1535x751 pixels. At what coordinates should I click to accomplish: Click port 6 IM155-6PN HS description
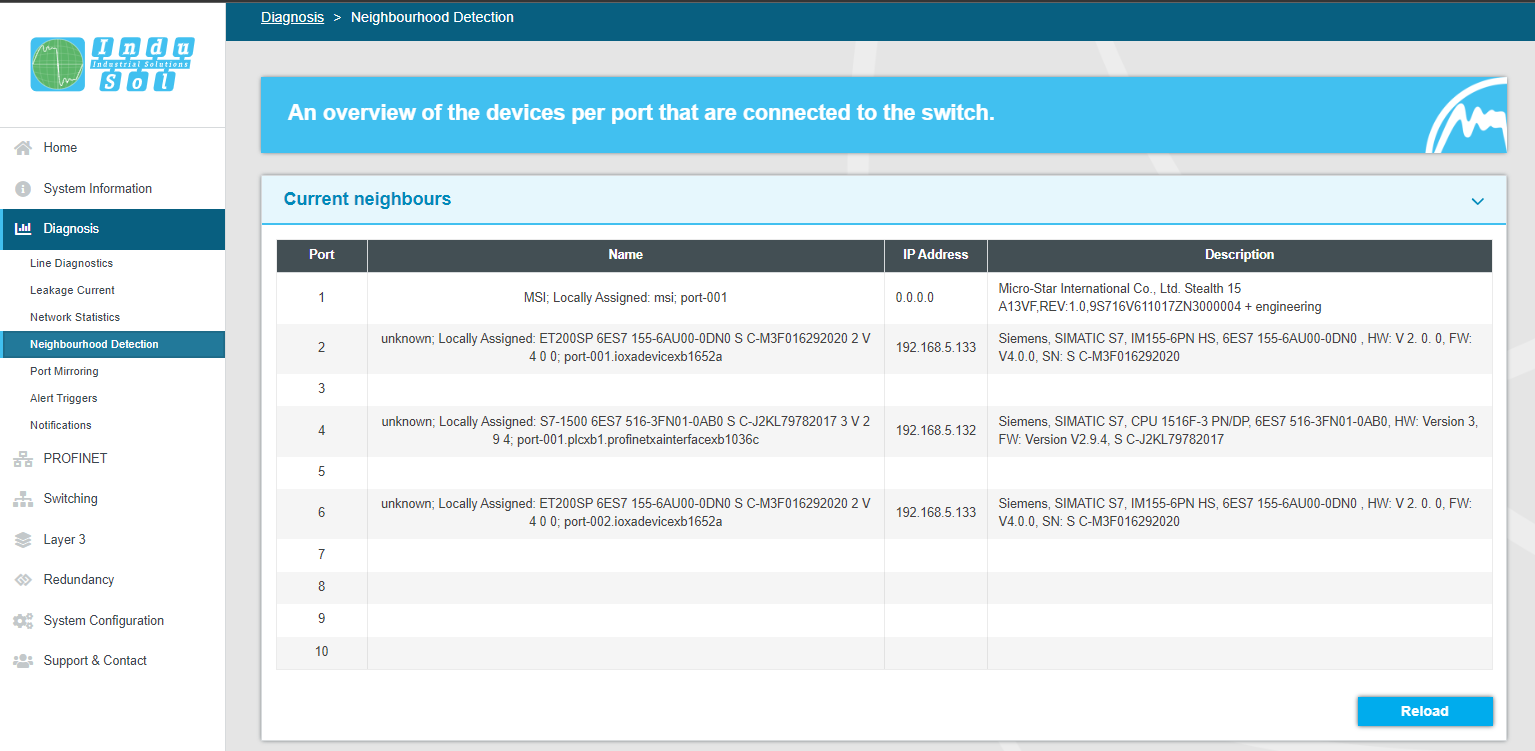(1240, 513)
